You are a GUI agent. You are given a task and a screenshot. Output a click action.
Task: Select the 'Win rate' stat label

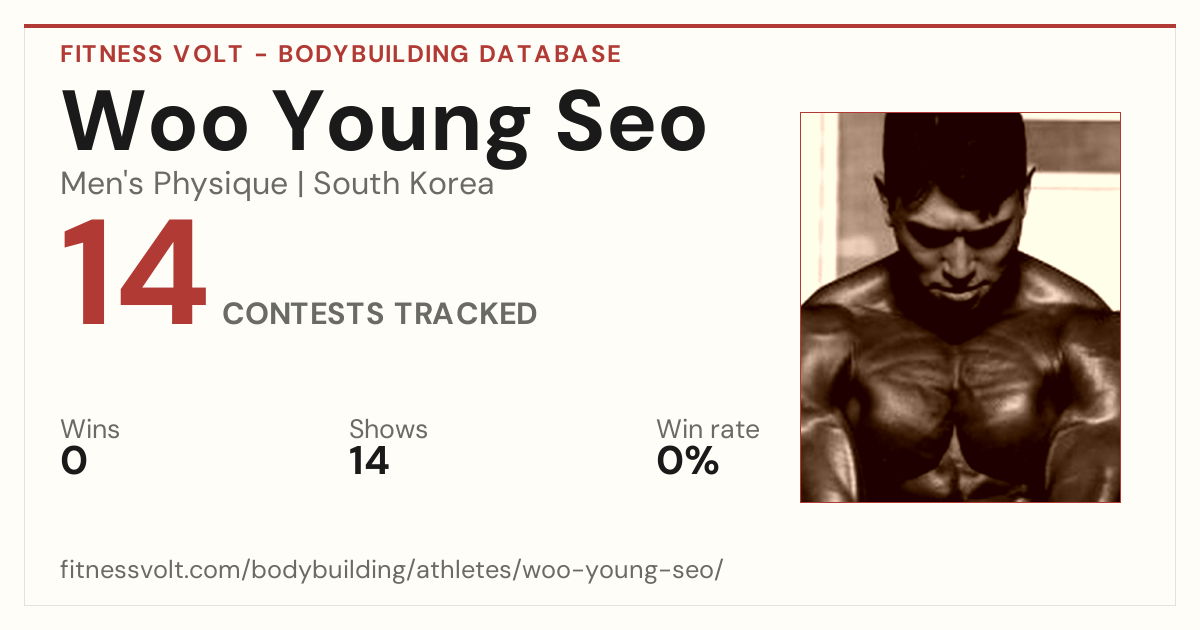708,430
